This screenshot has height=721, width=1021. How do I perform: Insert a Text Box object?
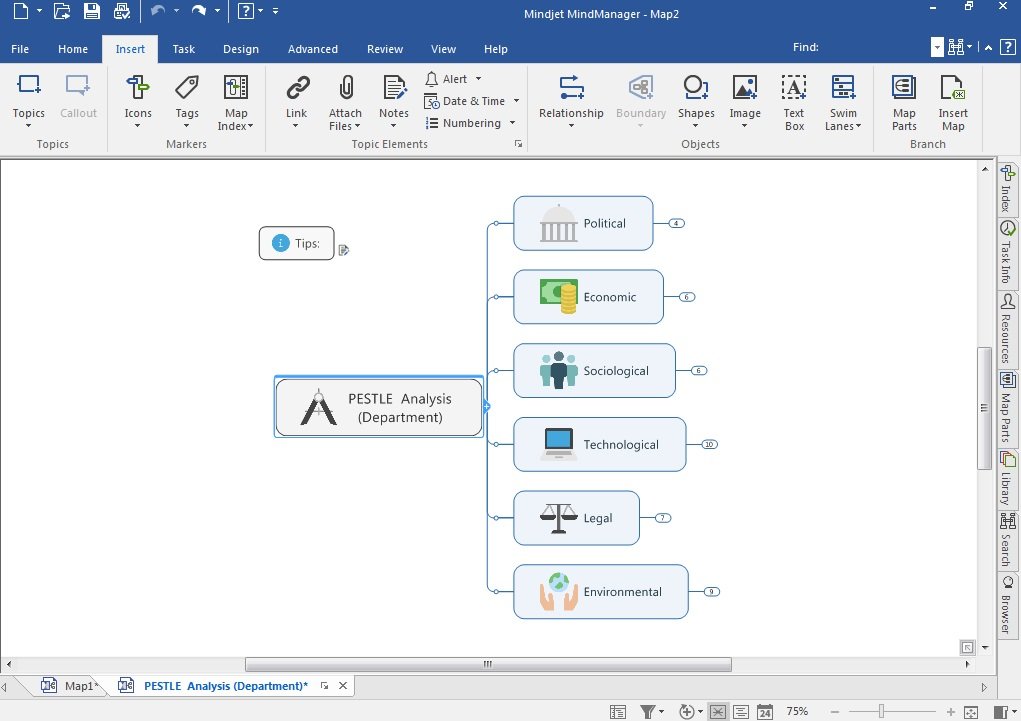pyautogui.click(x=794, y=89)
